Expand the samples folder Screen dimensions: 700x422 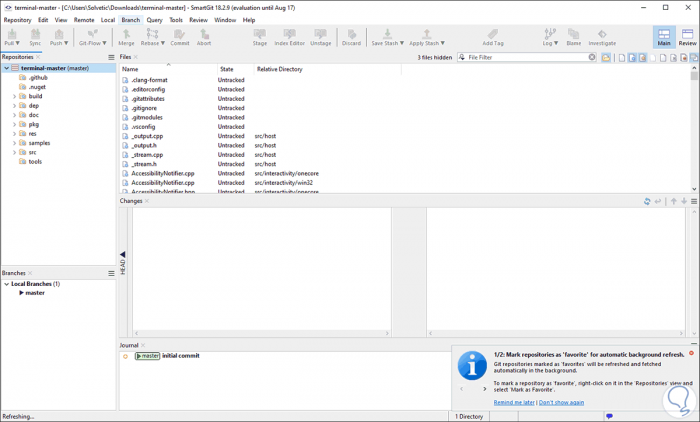click(x=14, y=143)
